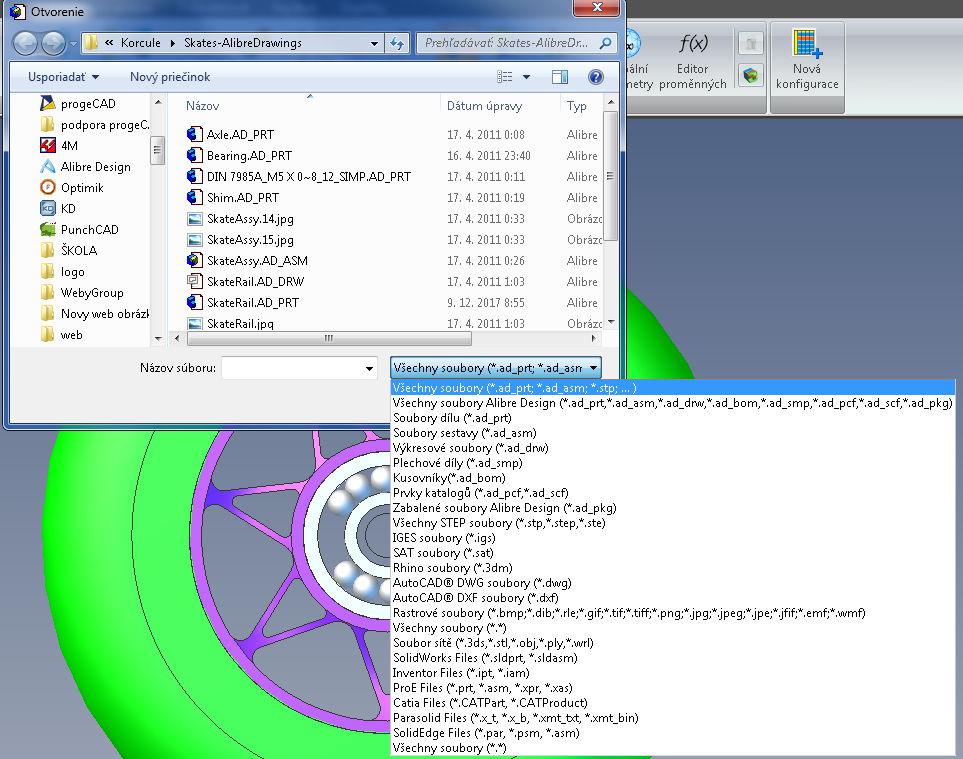The image size is (963, 759).
Task: Click the search magnifier icon
Action: point(606,43)
